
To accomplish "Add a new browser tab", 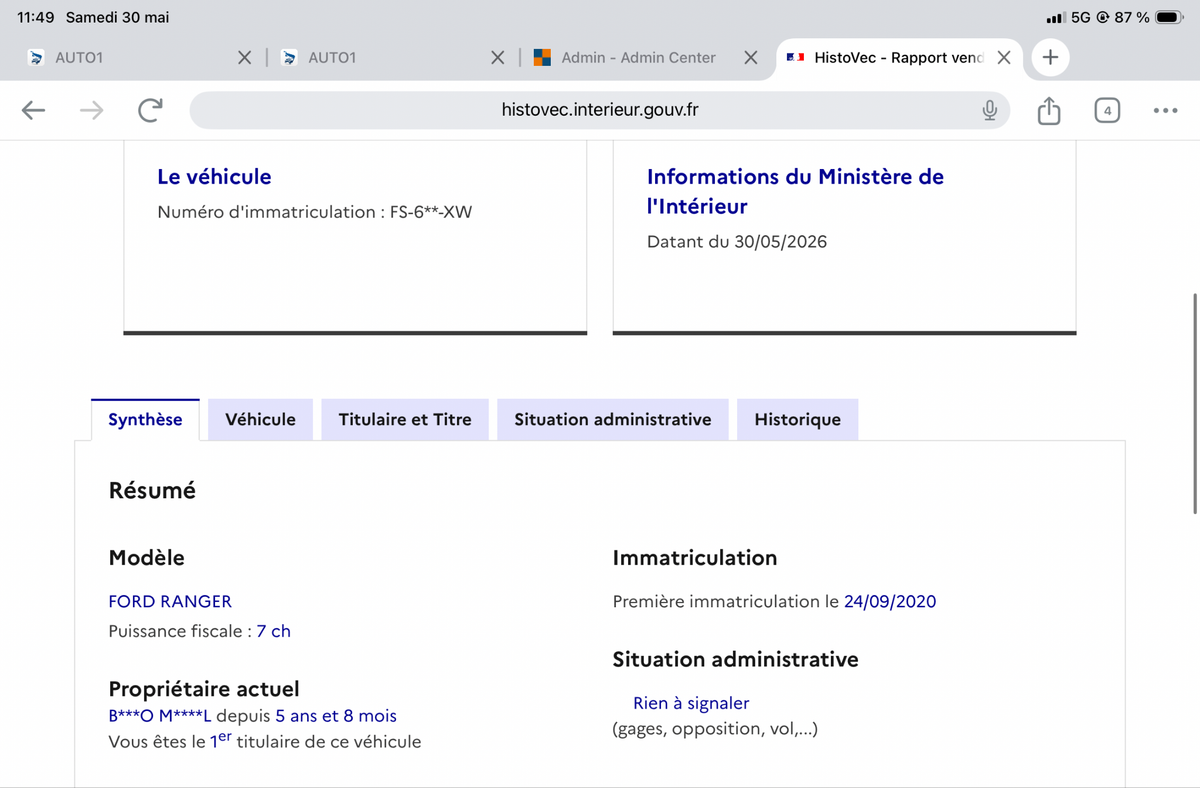I will coord(1050,58).
